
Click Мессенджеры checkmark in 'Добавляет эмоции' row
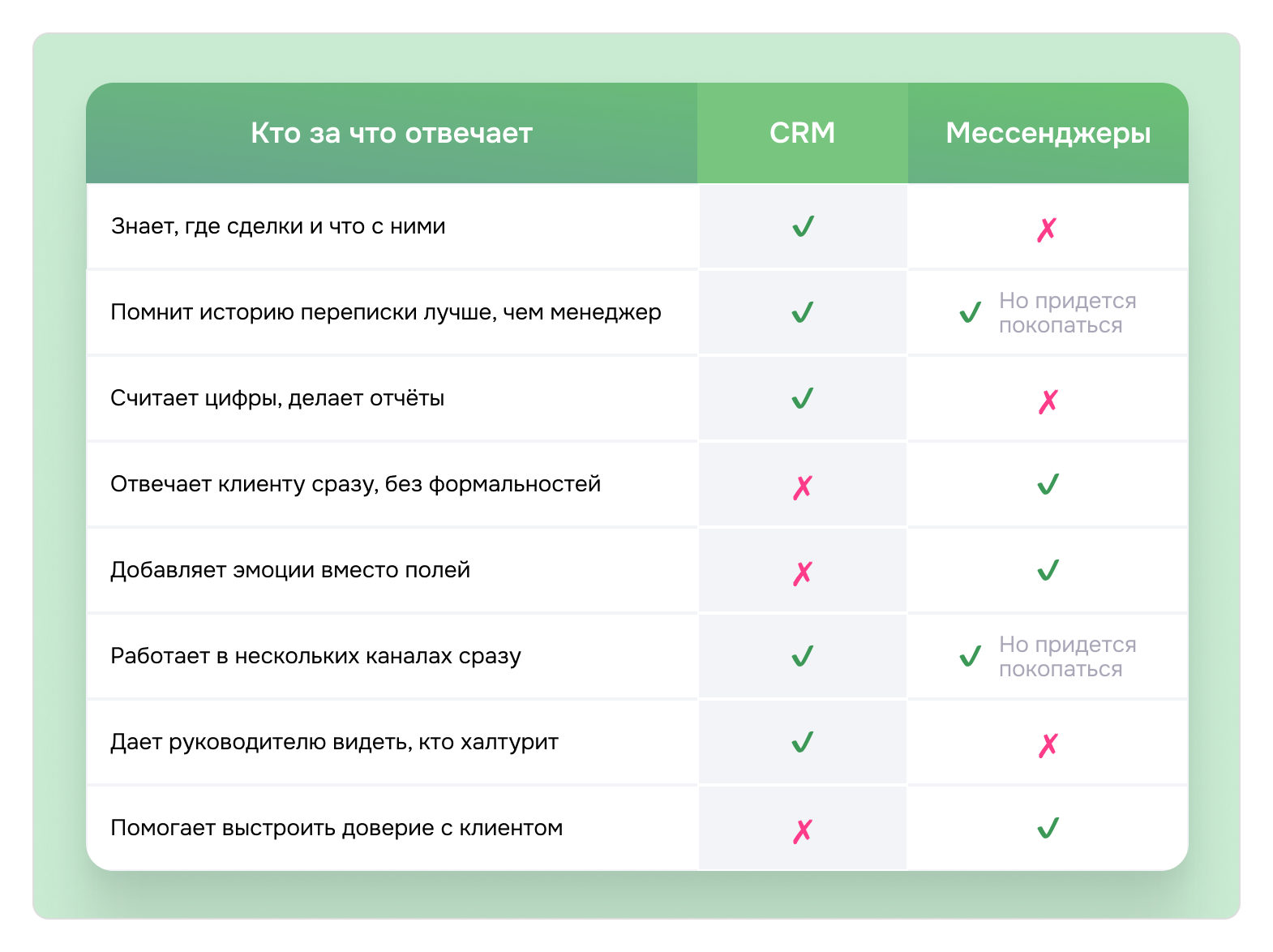click(1048, 570)
